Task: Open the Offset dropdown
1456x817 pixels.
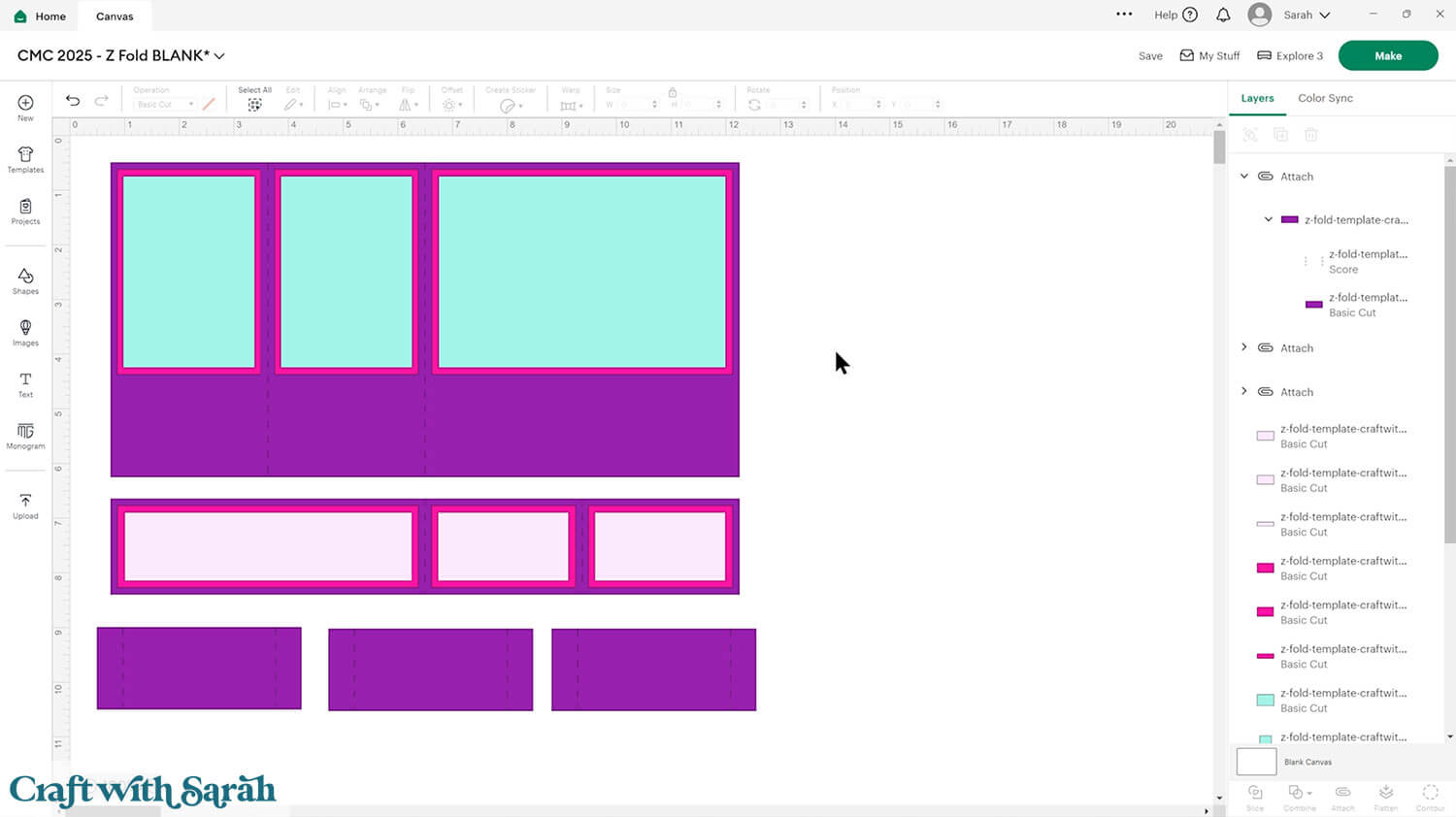Action: coord(451,105)
